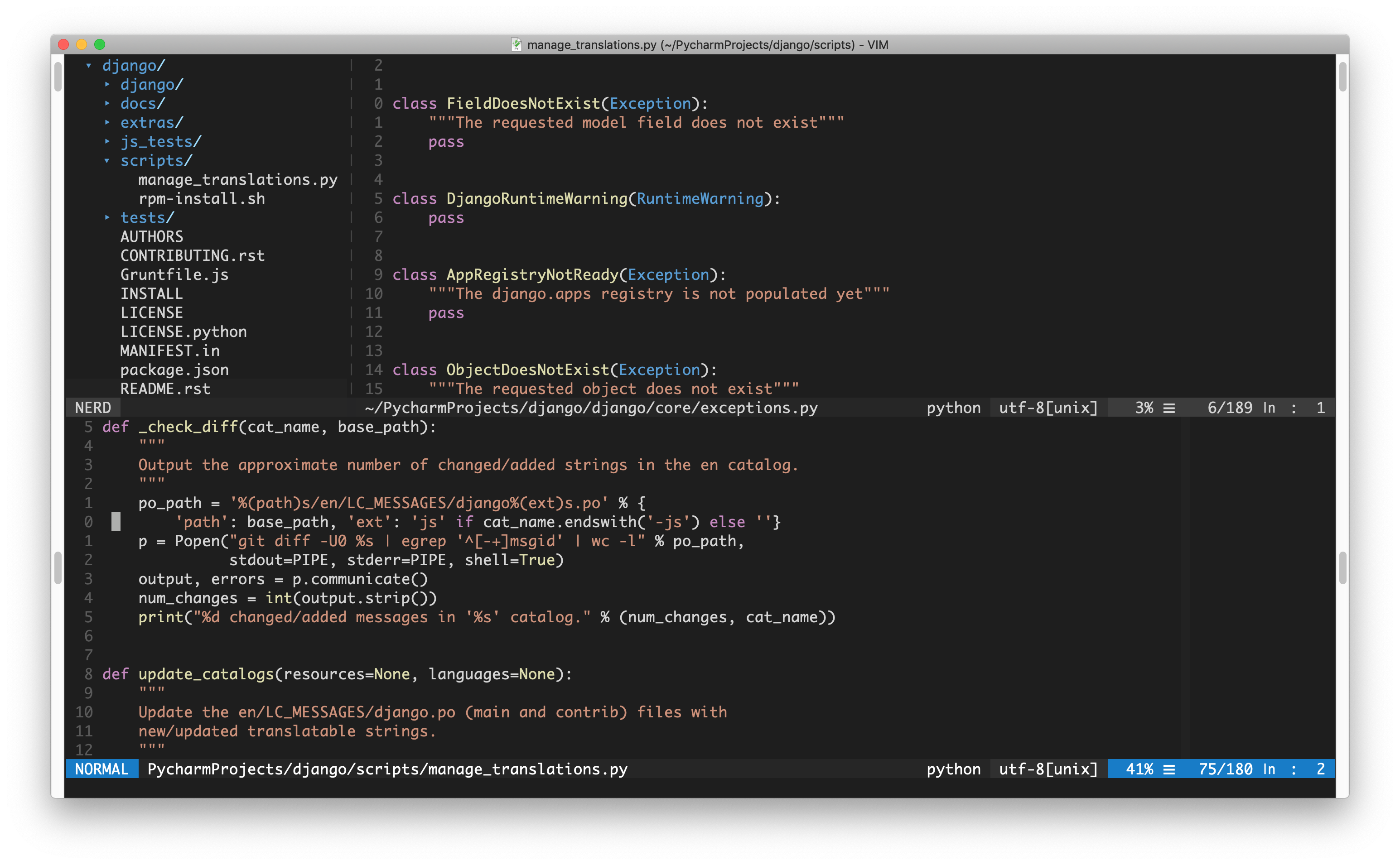
Task: Click the python filetype label in bottom statusline
Action: tap(953, 769)
